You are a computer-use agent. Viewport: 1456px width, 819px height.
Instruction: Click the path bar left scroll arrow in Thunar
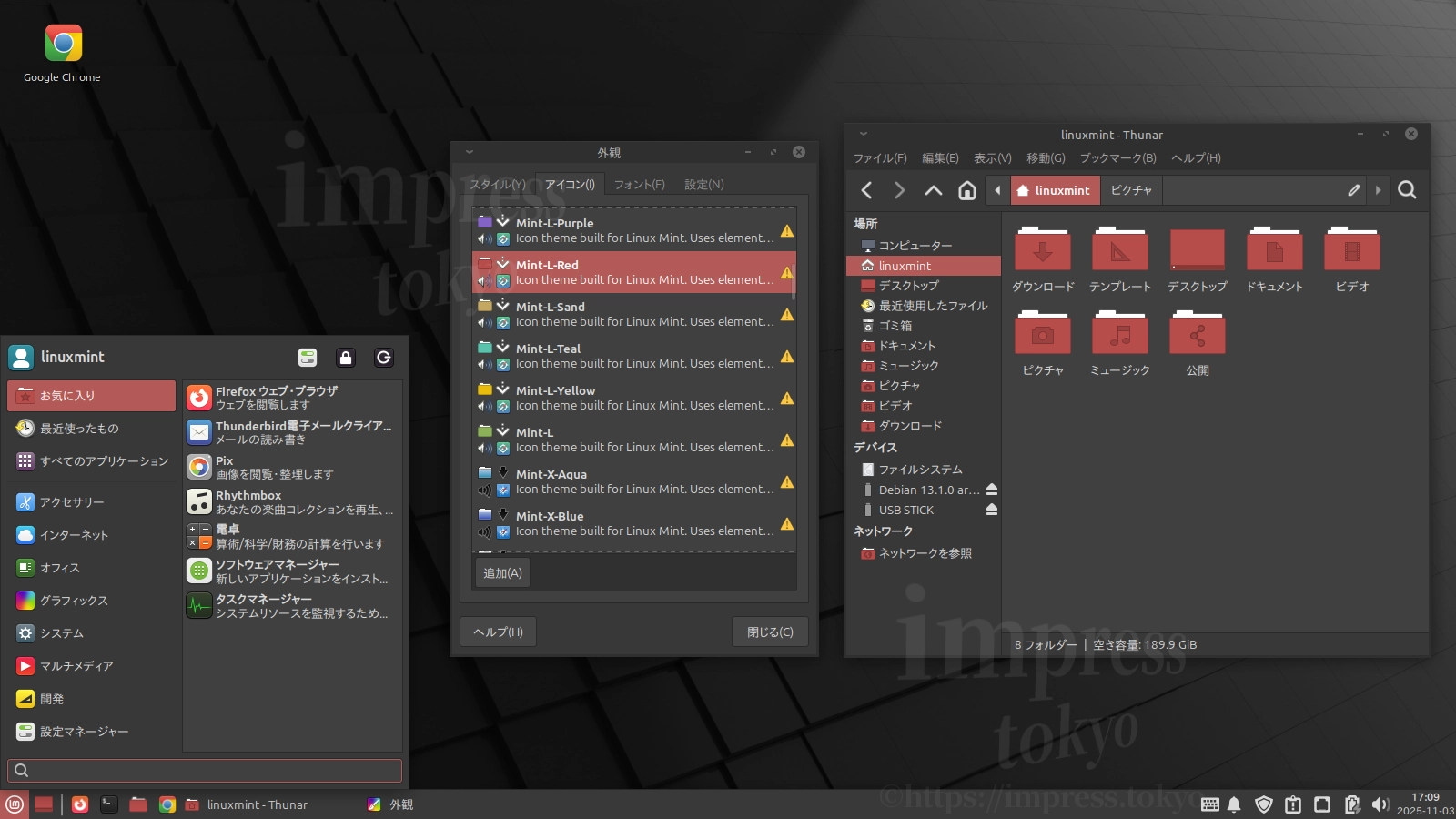point(998,190)
